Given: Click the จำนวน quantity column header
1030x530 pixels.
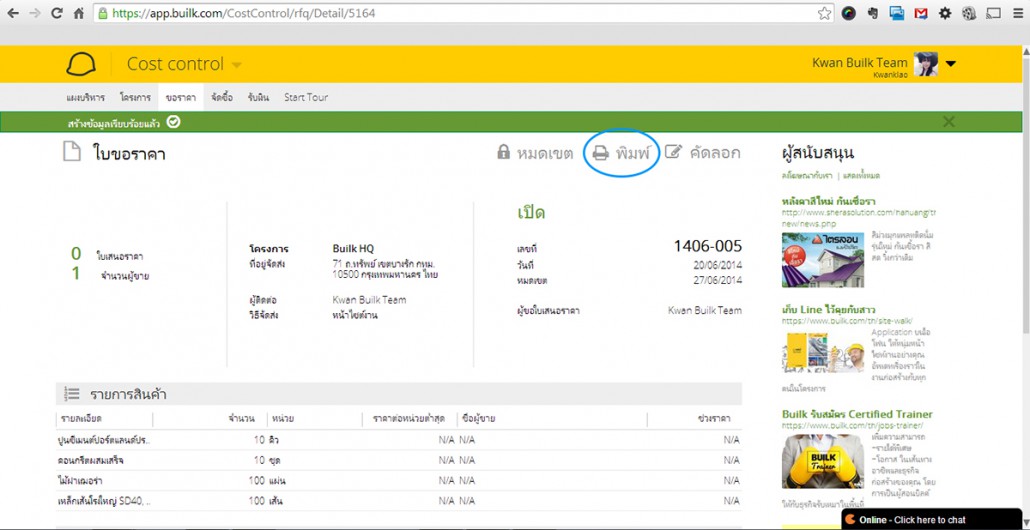Looking at the screenshot, I should (x=241, y=418).
